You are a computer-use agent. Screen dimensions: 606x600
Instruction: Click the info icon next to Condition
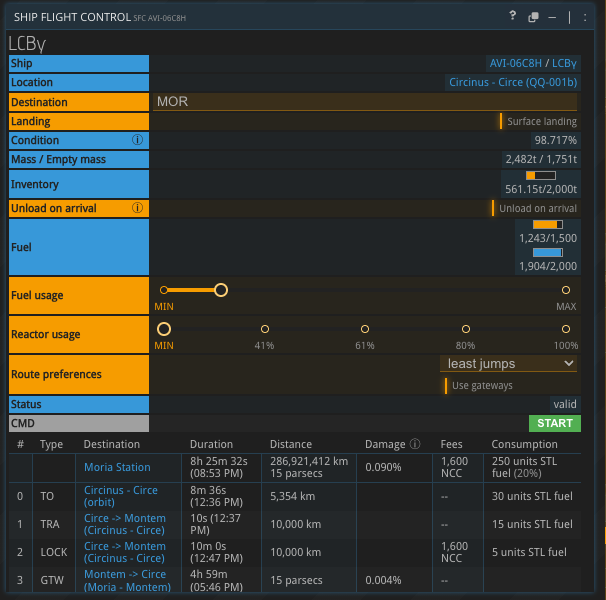click(138, 141)
